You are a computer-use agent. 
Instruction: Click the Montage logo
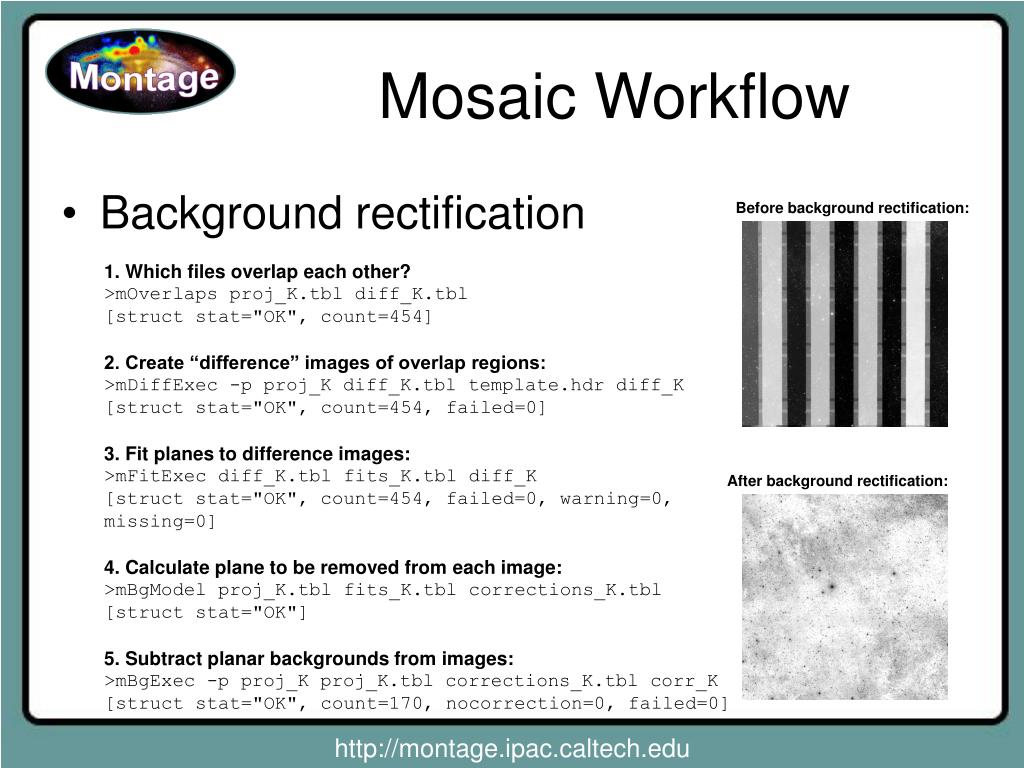[140, 72]
